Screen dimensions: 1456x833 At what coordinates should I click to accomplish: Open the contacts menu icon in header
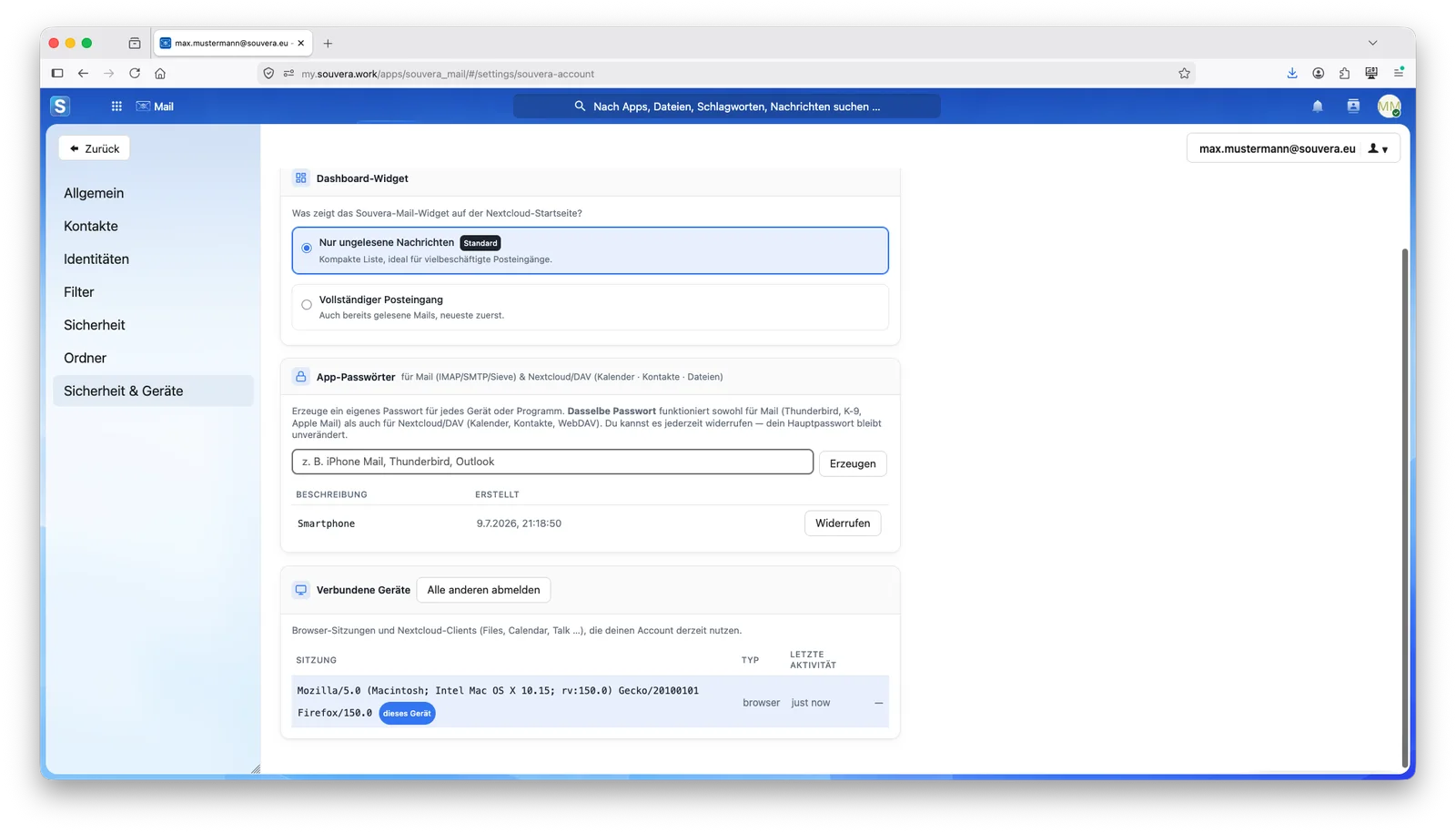(1353, 107)
